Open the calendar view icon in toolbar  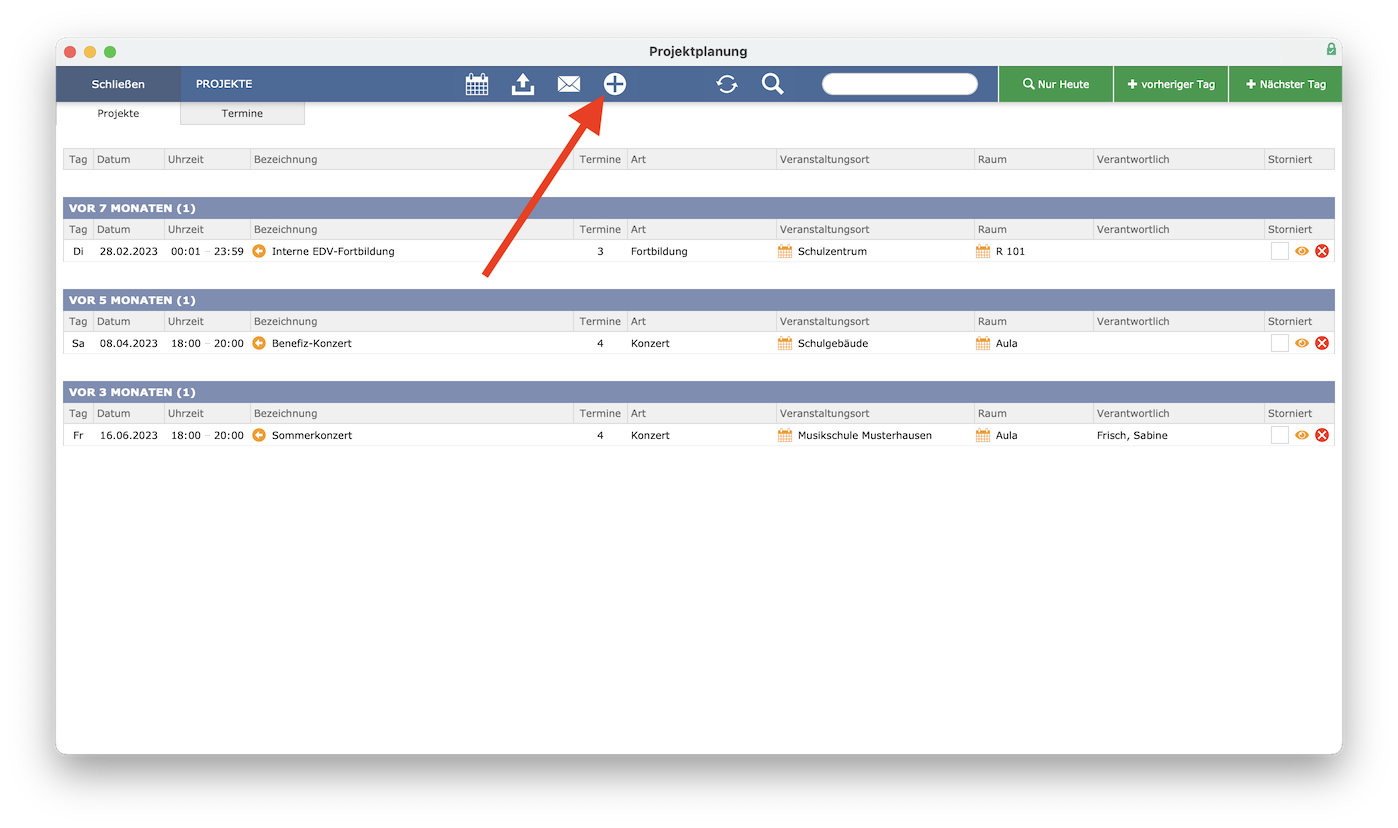[477, 85]
